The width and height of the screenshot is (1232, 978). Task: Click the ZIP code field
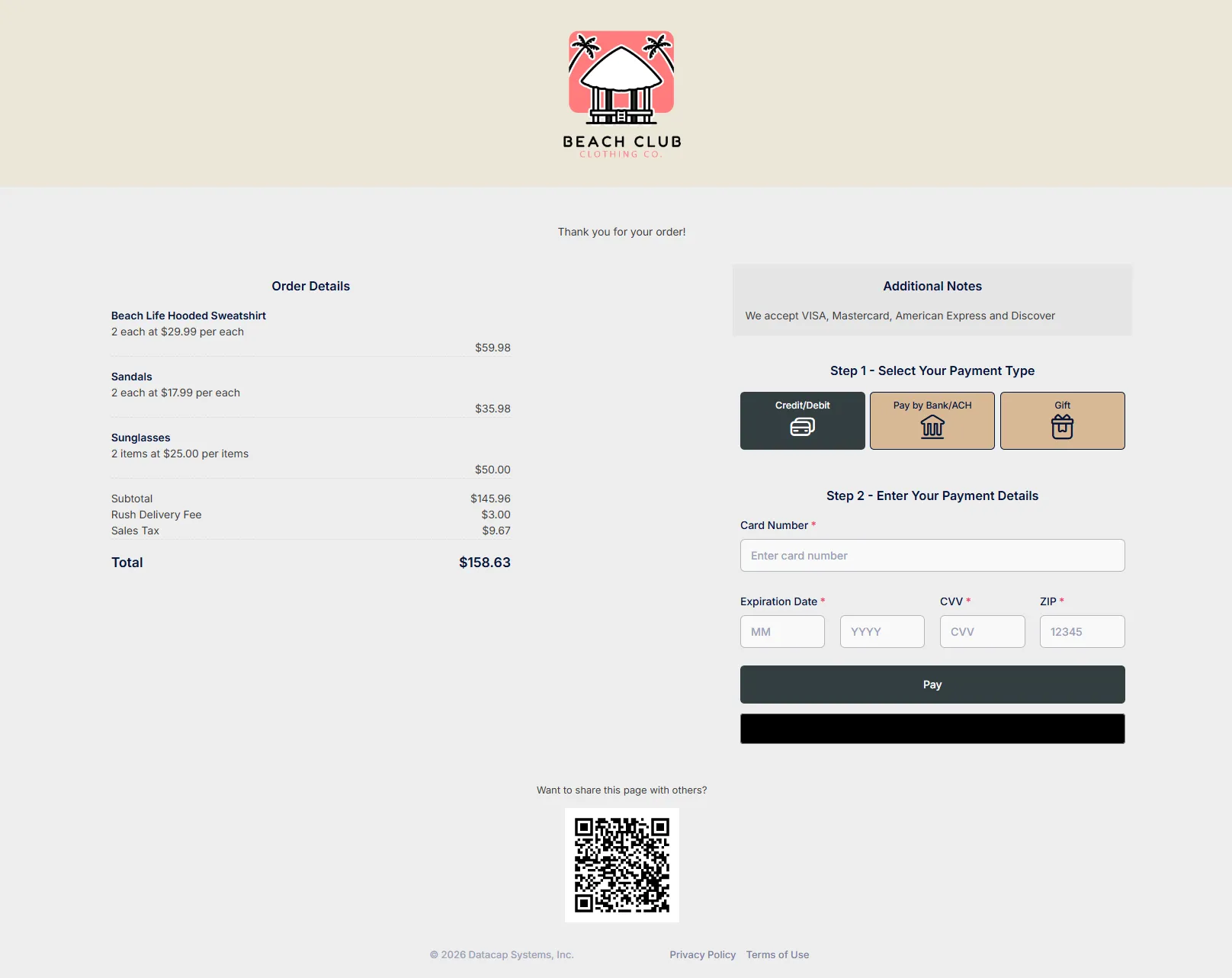coord(1082,632)
